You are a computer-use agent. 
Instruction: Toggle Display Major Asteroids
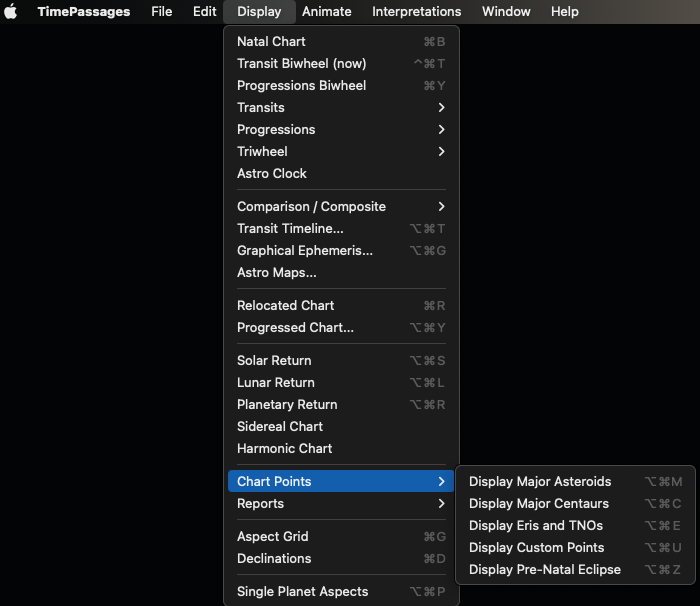click(x=575, y=481)
